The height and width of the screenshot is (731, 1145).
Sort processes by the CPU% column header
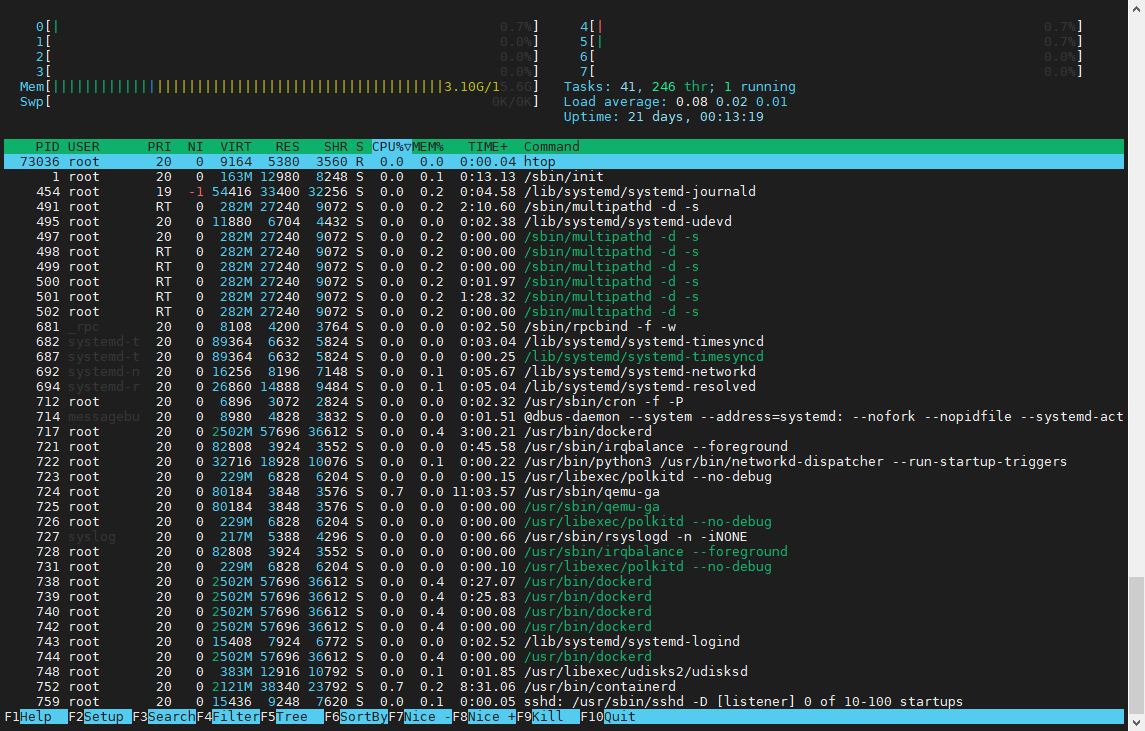388,147
